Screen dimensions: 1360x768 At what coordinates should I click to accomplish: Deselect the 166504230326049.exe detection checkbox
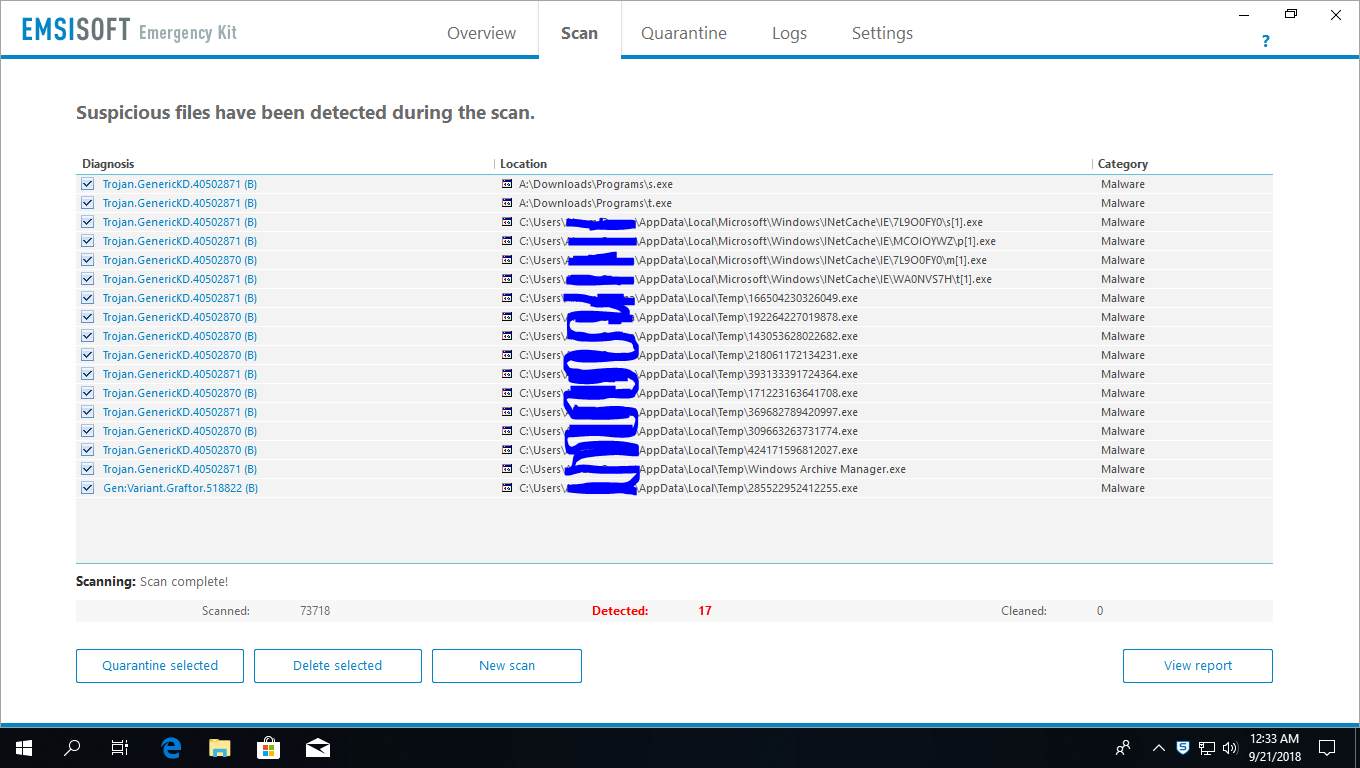click(88, 298)
